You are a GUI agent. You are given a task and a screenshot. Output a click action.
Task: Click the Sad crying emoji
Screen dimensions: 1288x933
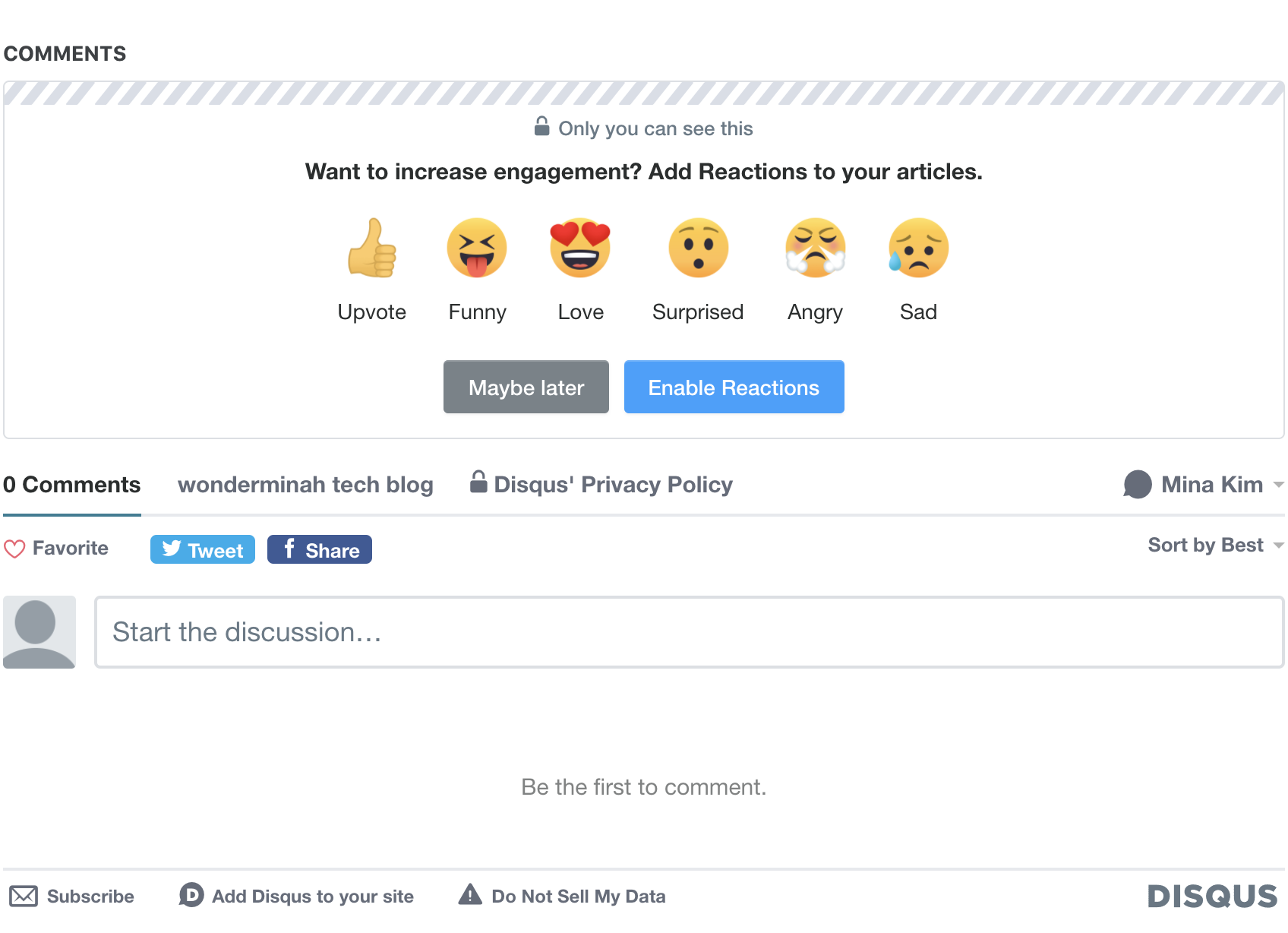pyautogui.click(x=918, y=248)
